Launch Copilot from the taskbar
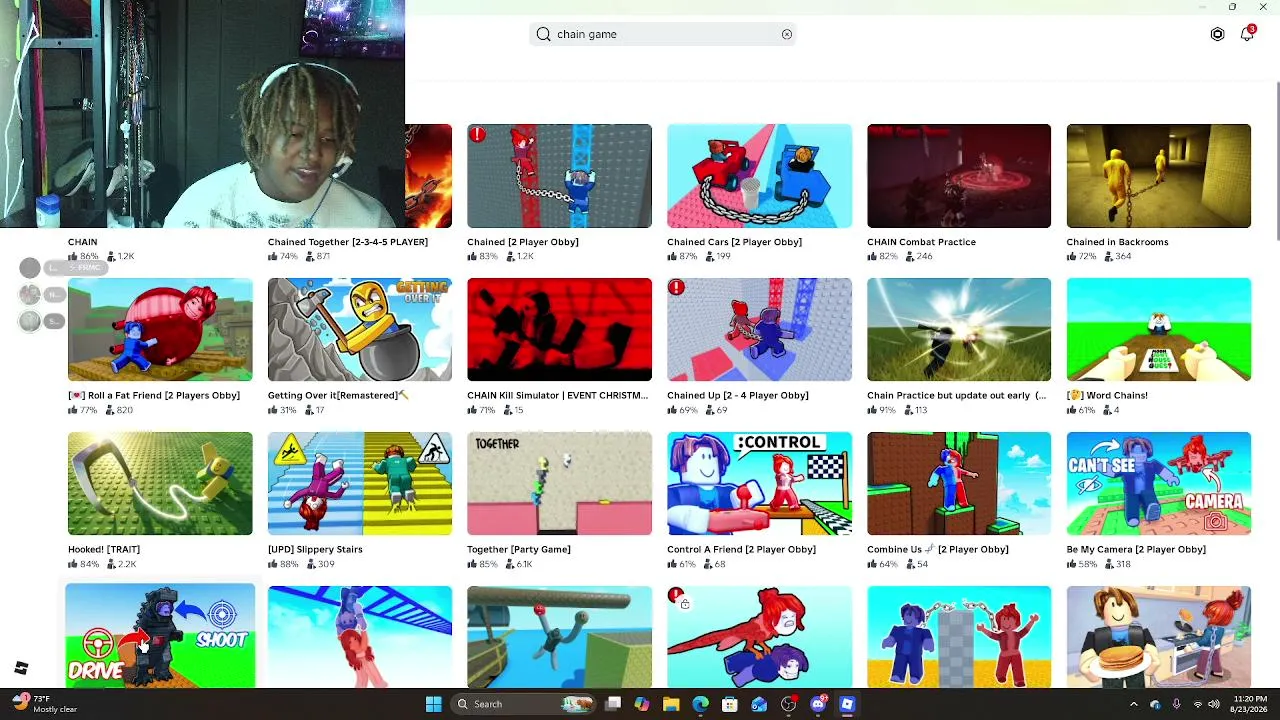 coord(642,704)
